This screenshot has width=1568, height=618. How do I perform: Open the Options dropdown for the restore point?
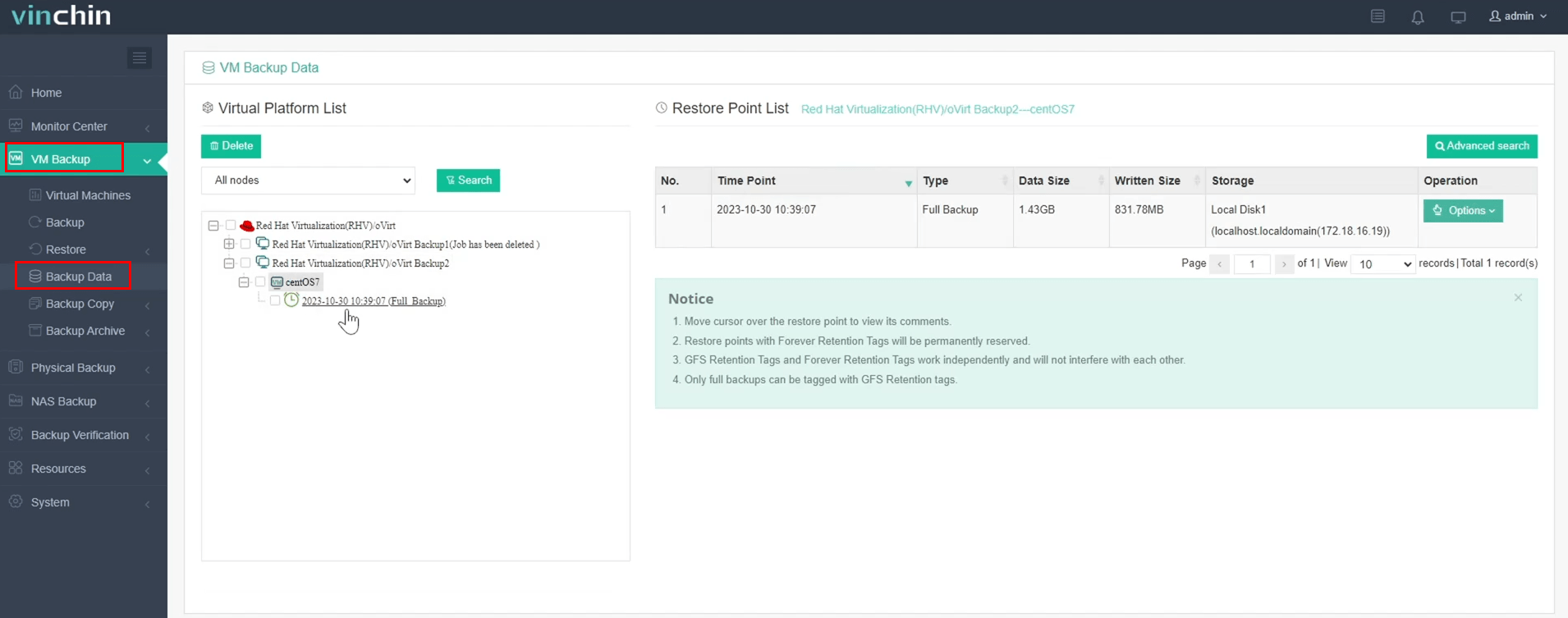(1463, 211)
